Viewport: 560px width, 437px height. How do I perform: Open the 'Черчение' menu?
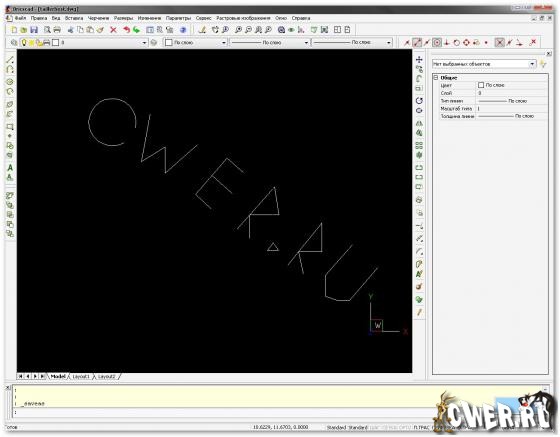click(x=99, y=18)
